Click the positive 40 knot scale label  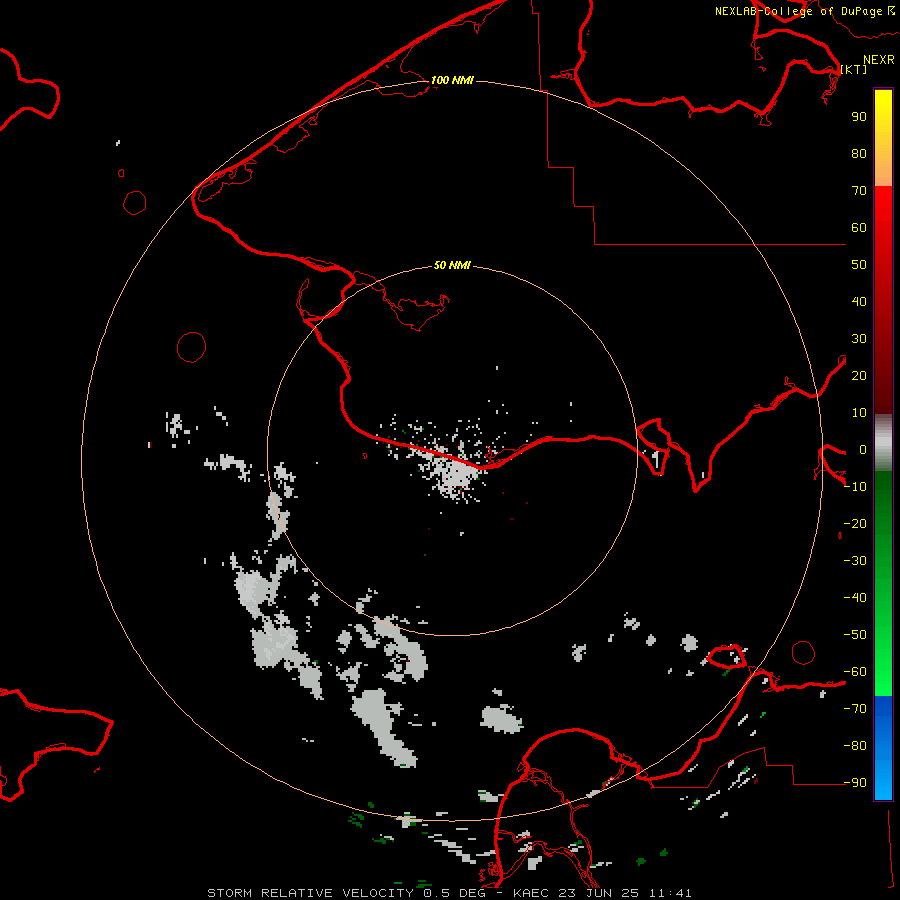859,301
